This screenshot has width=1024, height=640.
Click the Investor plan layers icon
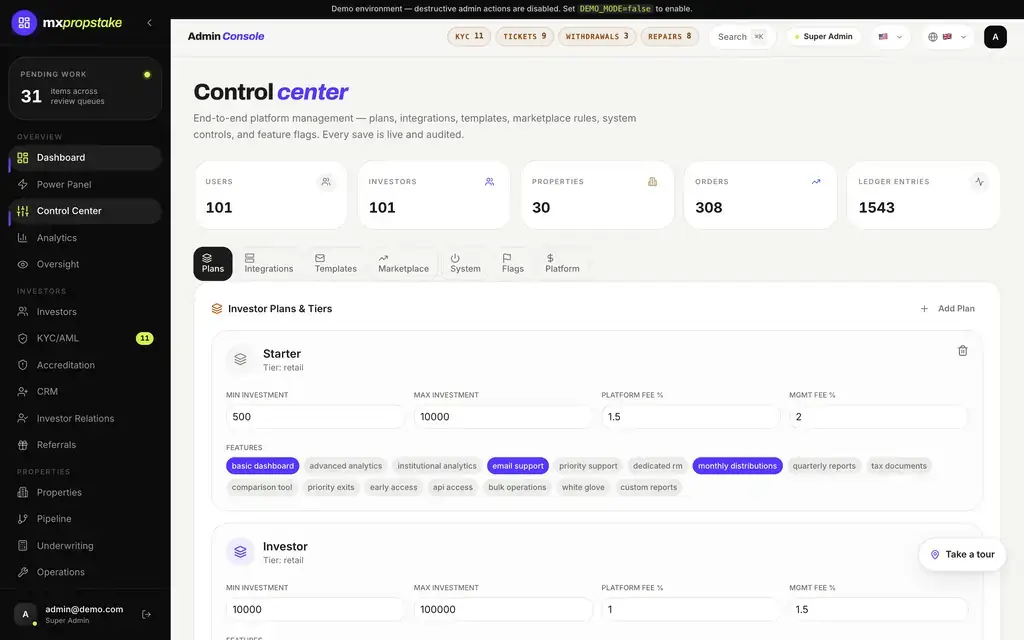[x=240, y=552]
